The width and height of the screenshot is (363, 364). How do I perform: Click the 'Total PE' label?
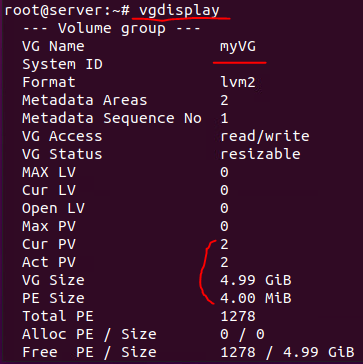pos(58,316)
